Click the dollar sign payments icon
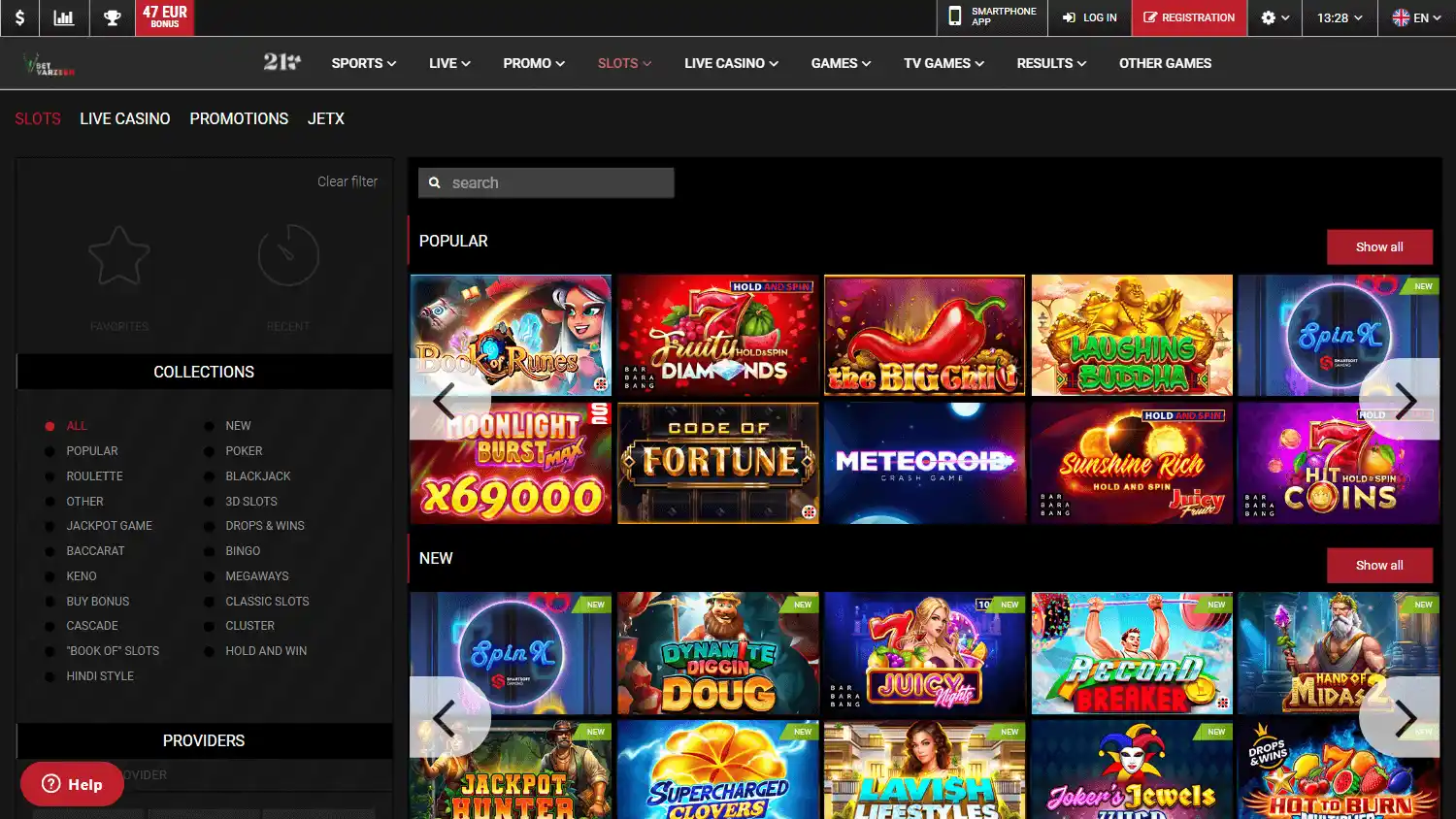 pos(19,17)
